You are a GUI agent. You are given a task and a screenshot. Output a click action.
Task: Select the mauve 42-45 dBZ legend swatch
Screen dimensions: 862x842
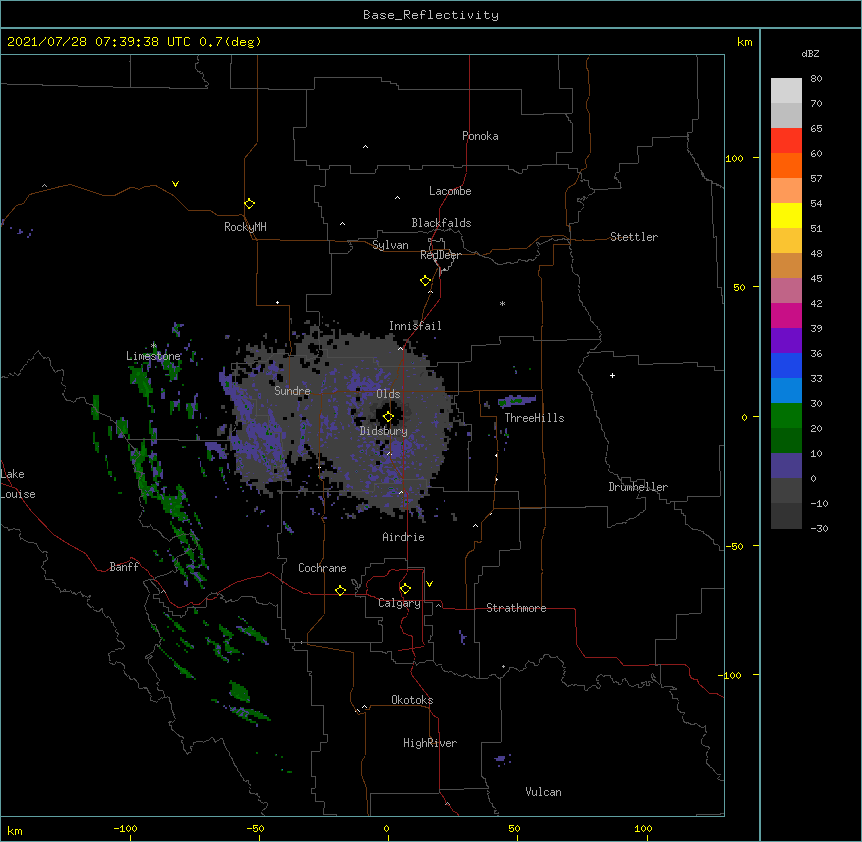(x=786, y=291)
